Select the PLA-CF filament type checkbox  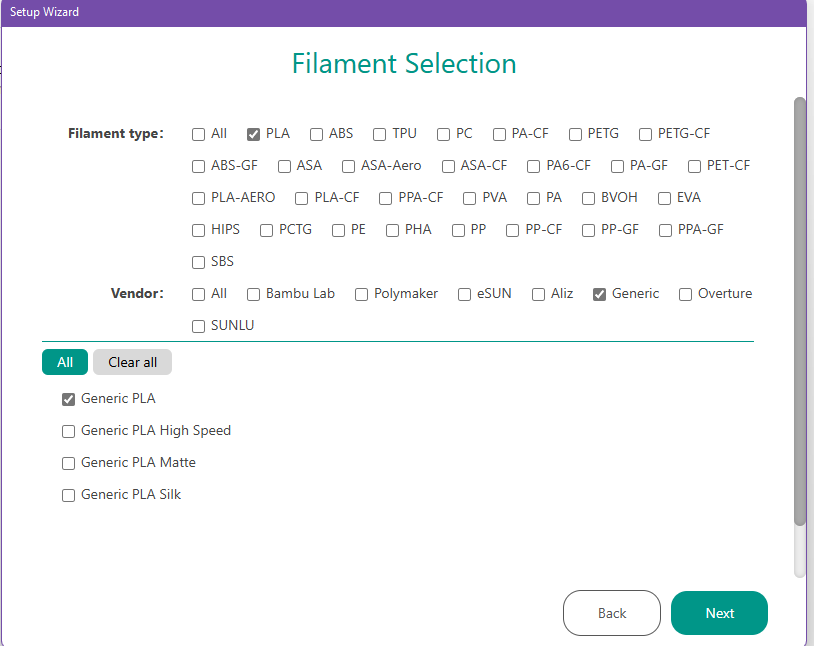point(302,198)
